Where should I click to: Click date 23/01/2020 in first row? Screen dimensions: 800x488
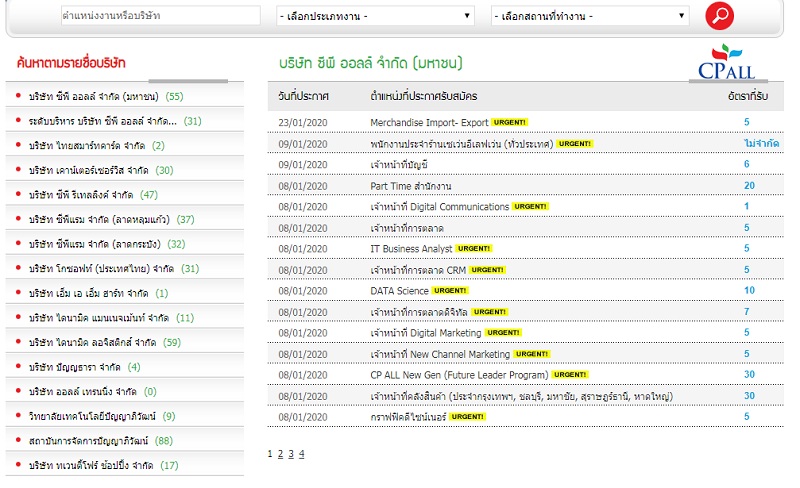pos(303,123)
